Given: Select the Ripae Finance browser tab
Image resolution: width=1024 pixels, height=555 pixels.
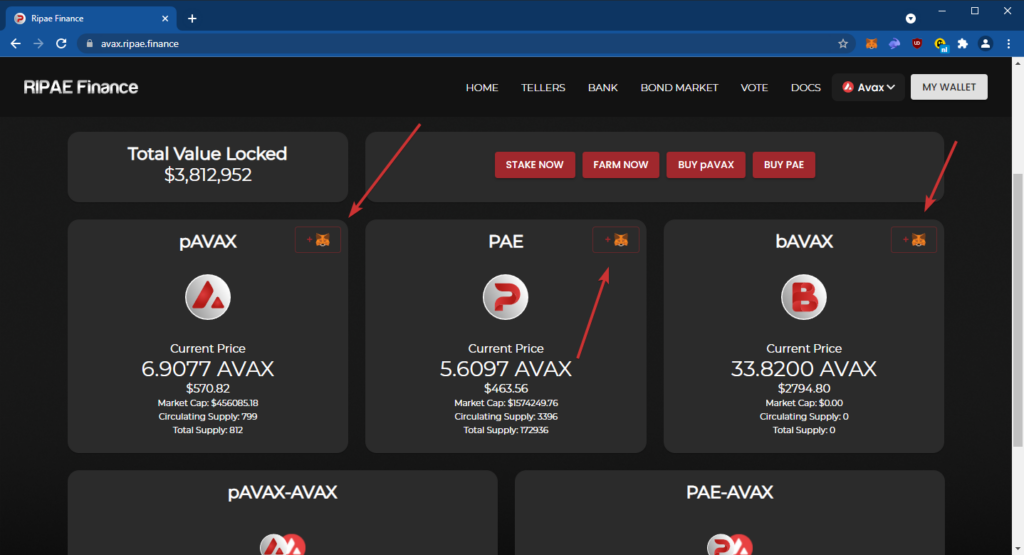Looking at the screenshot, I should 90,18.
